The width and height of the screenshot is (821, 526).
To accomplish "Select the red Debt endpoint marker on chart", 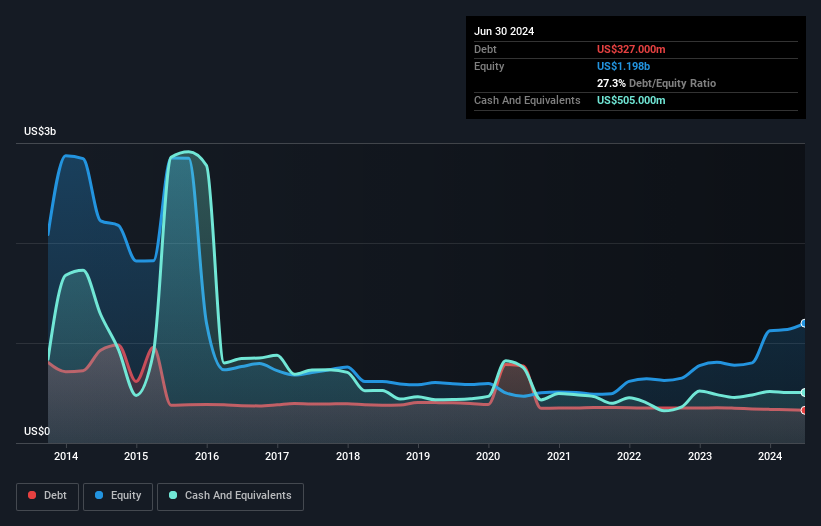I will click(804, 410).
